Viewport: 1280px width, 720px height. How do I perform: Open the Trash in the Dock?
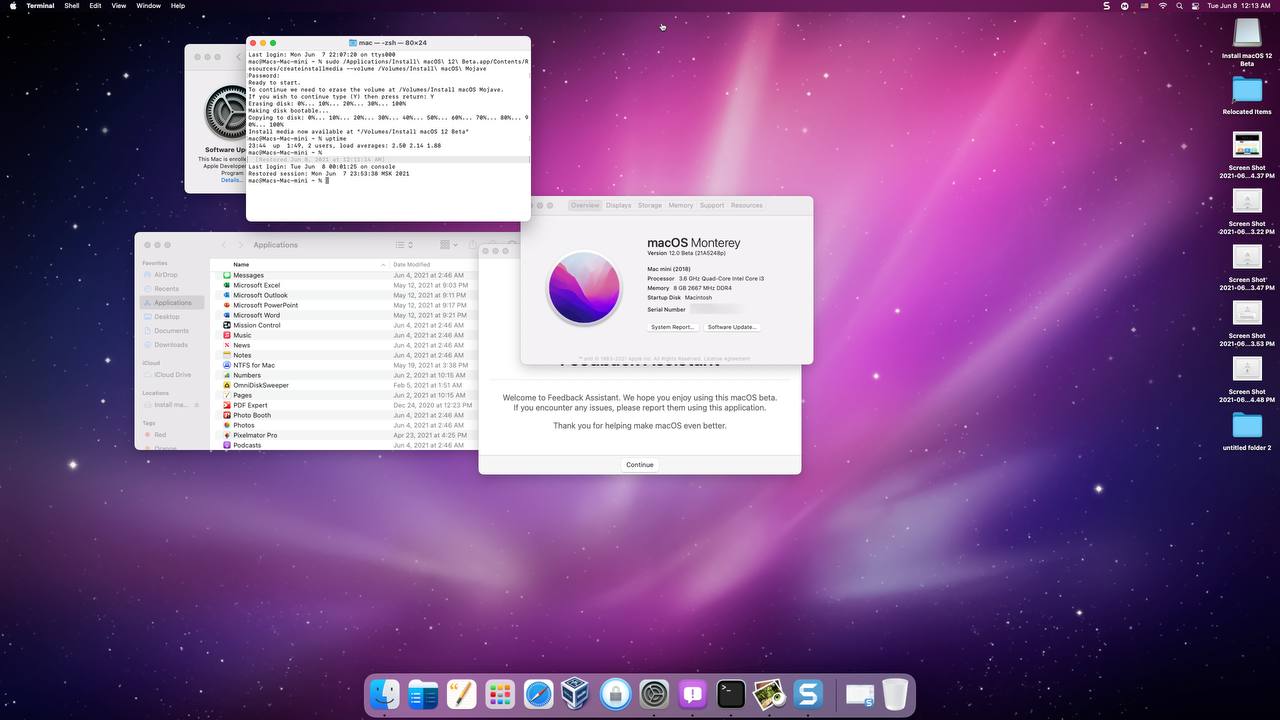[x=895, y=694]
